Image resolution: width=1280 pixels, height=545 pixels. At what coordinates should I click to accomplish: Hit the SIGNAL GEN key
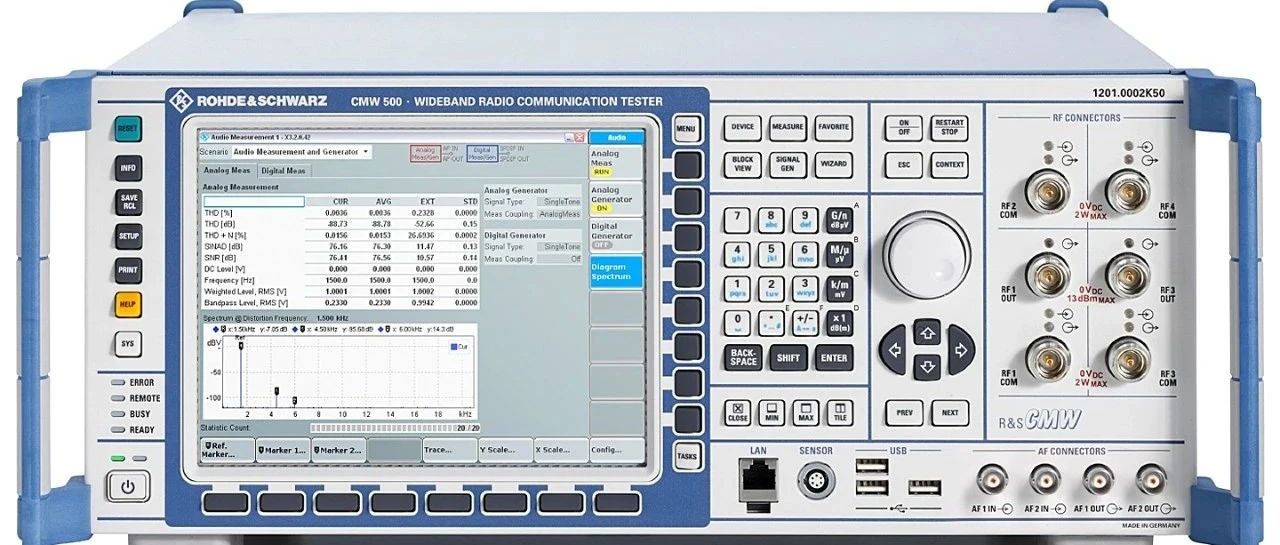788,163
